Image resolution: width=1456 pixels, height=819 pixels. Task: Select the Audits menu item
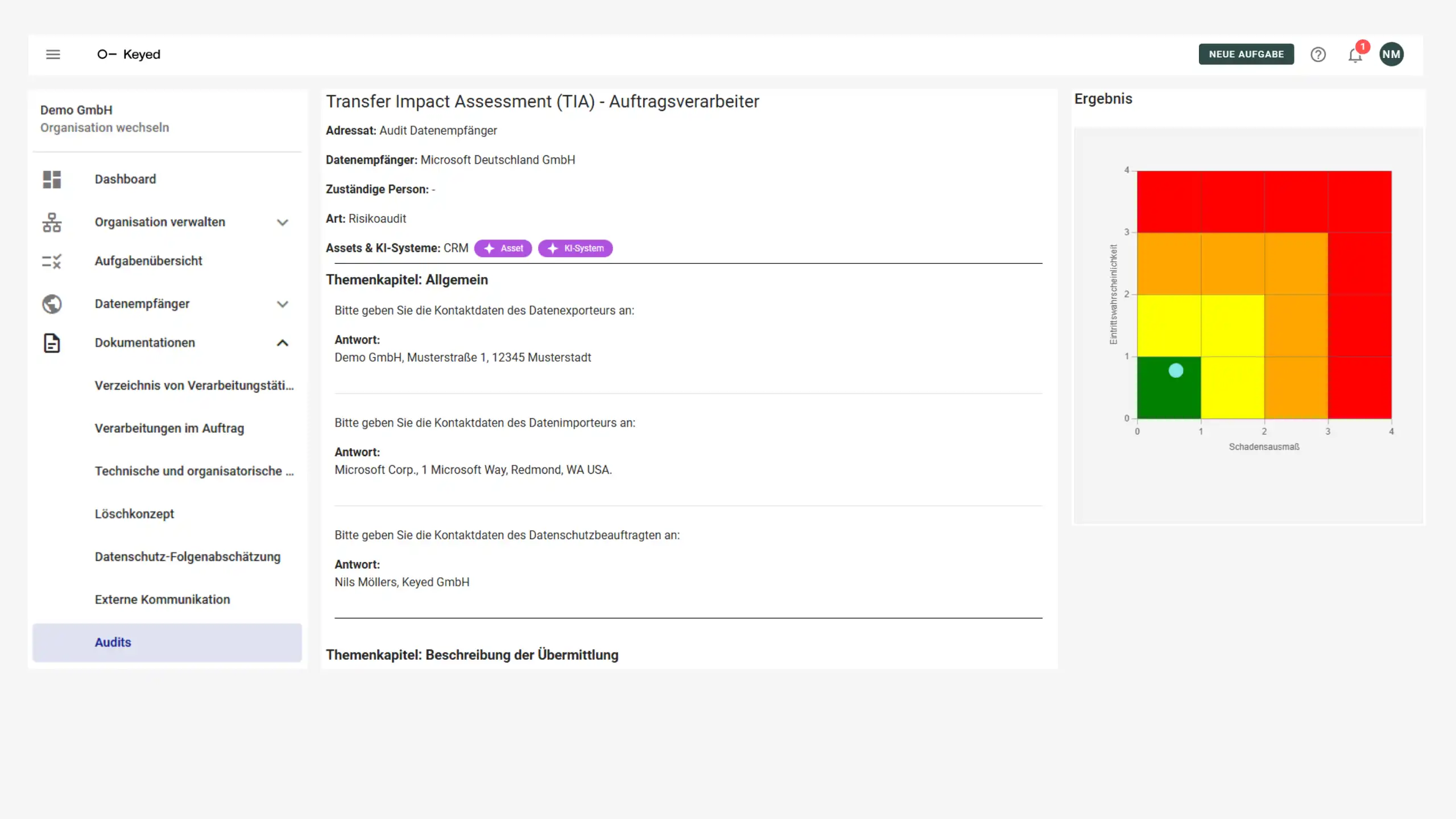point(167,643)
